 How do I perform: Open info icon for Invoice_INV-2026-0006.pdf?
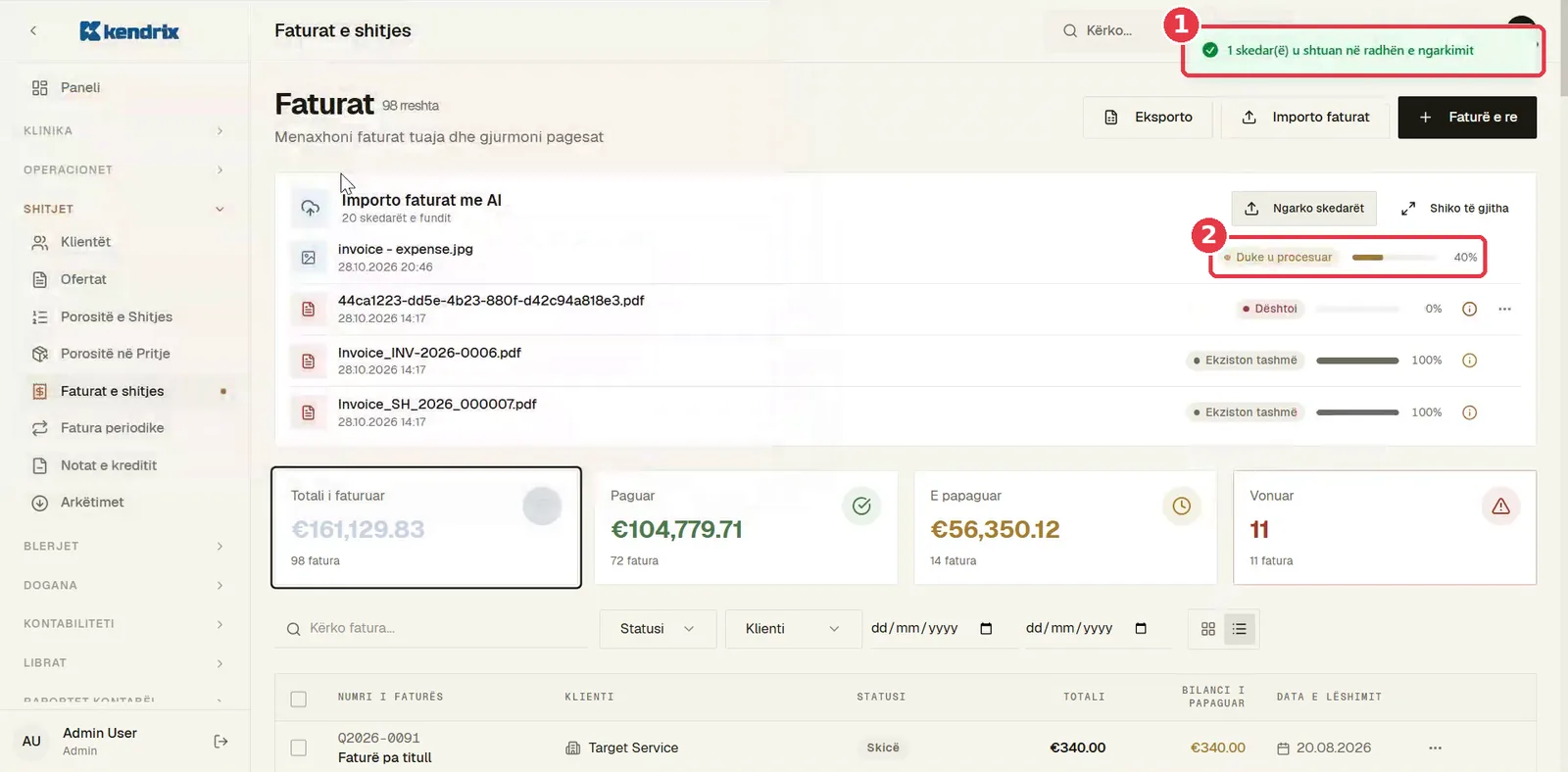click(1469, 361)
